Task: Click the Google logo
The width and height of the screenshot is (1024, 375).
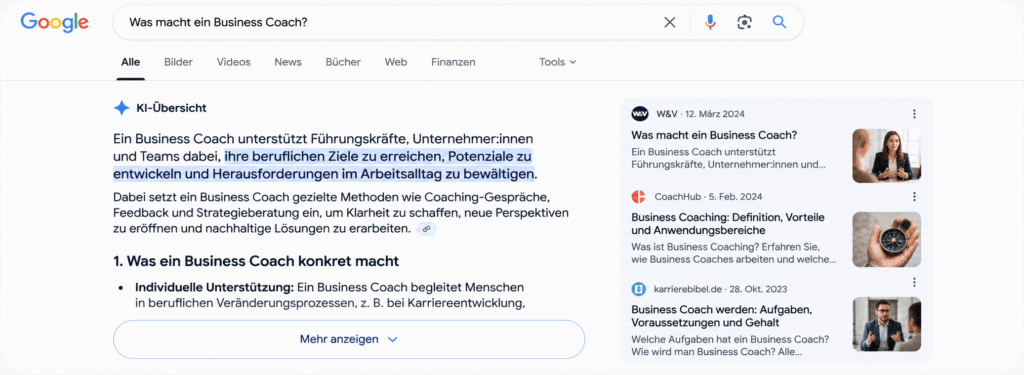Action: pyautogui.click(x=54, y=22)
